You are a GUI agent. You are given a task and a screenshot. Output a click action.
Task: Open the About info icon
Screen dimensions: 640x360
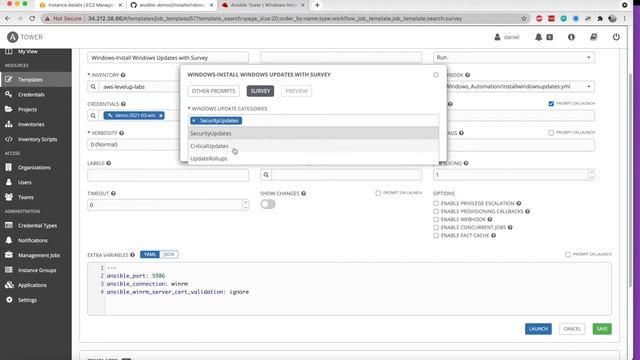click(571, 37)
